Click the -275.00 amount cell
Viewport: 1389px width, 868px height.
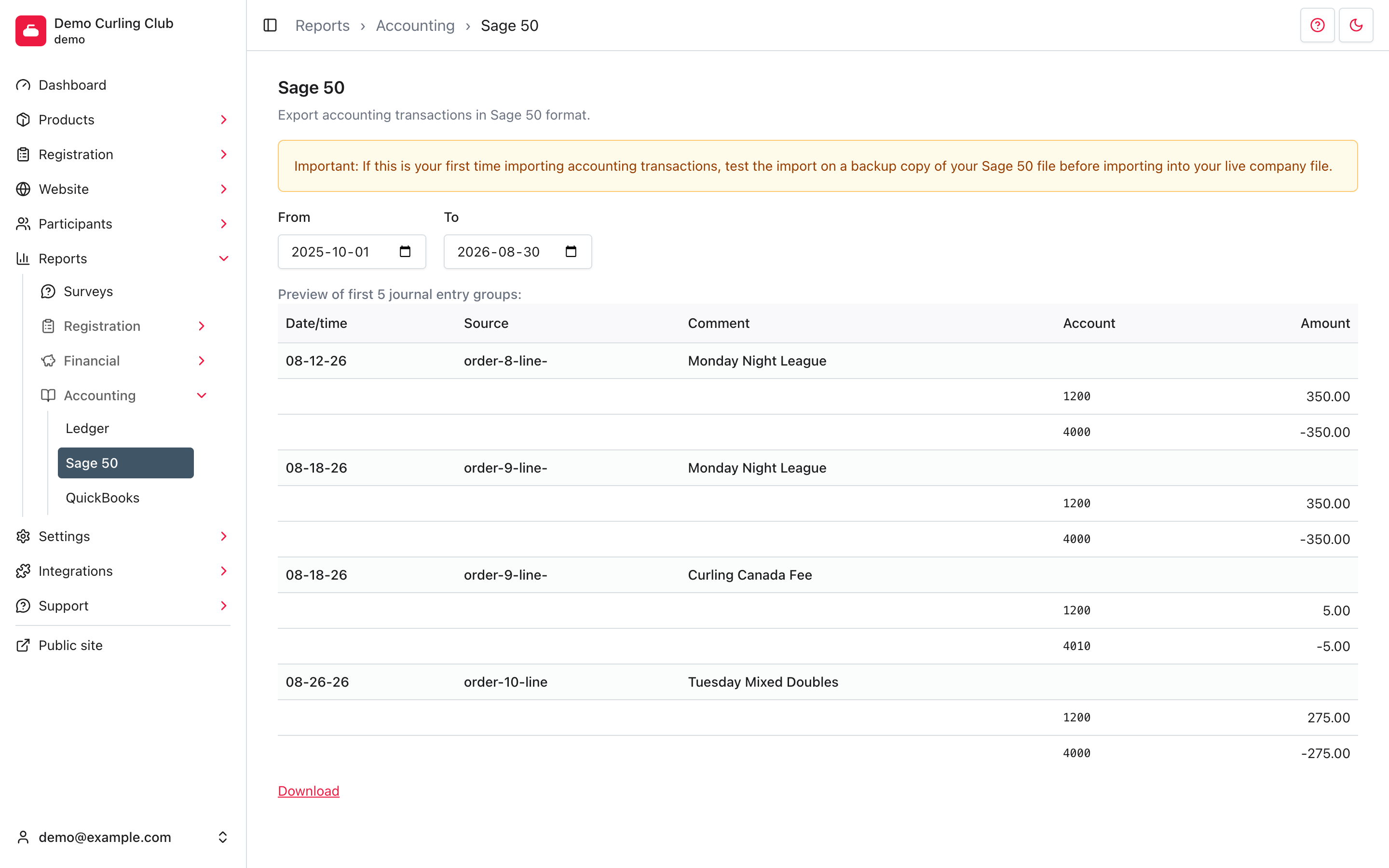(1325, 753)
